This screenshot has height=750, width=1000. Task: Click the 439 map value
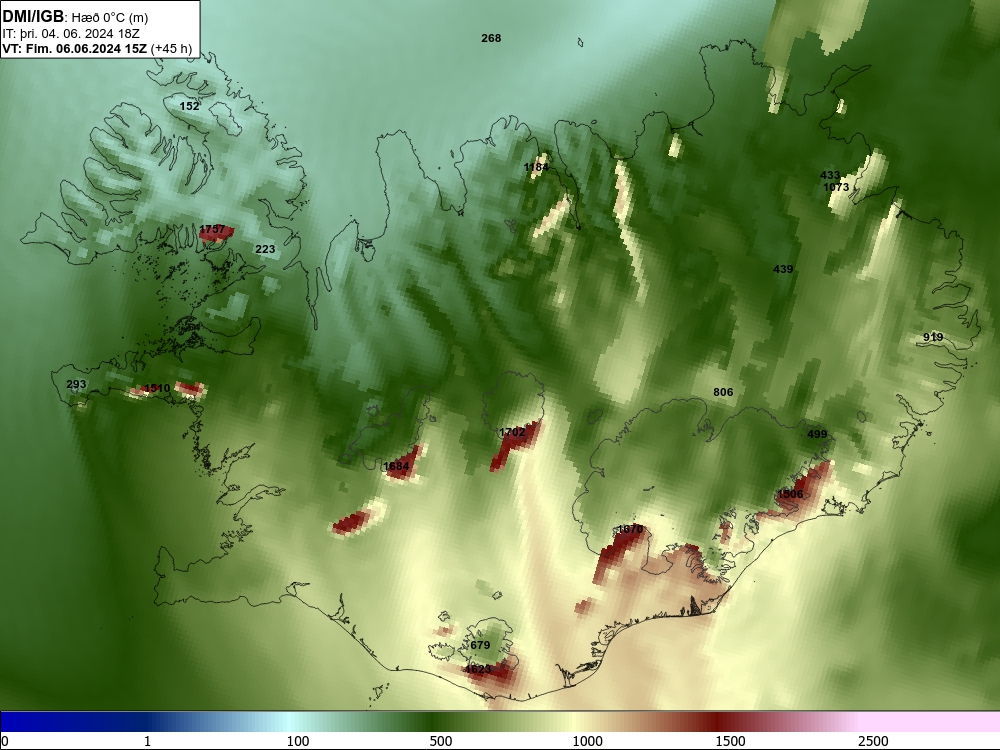[783, 269]
